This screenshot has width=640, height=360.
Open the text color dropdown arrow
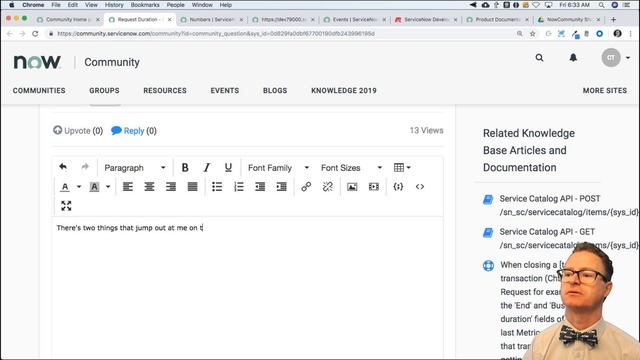point(79,187)
